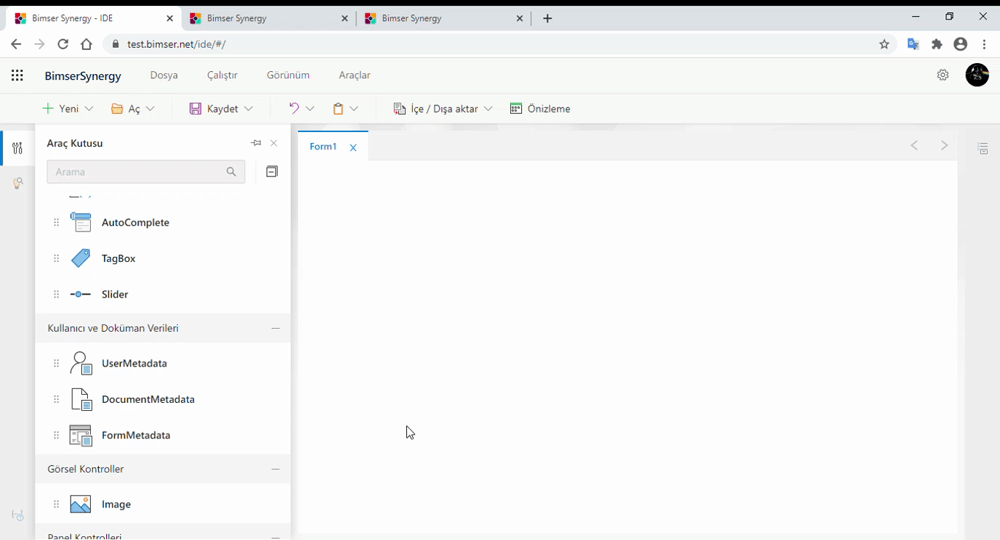The image size is (1000, 540).
Task: Click the Kaydet button
Action: pyautogui.click(x=221, y=109)
